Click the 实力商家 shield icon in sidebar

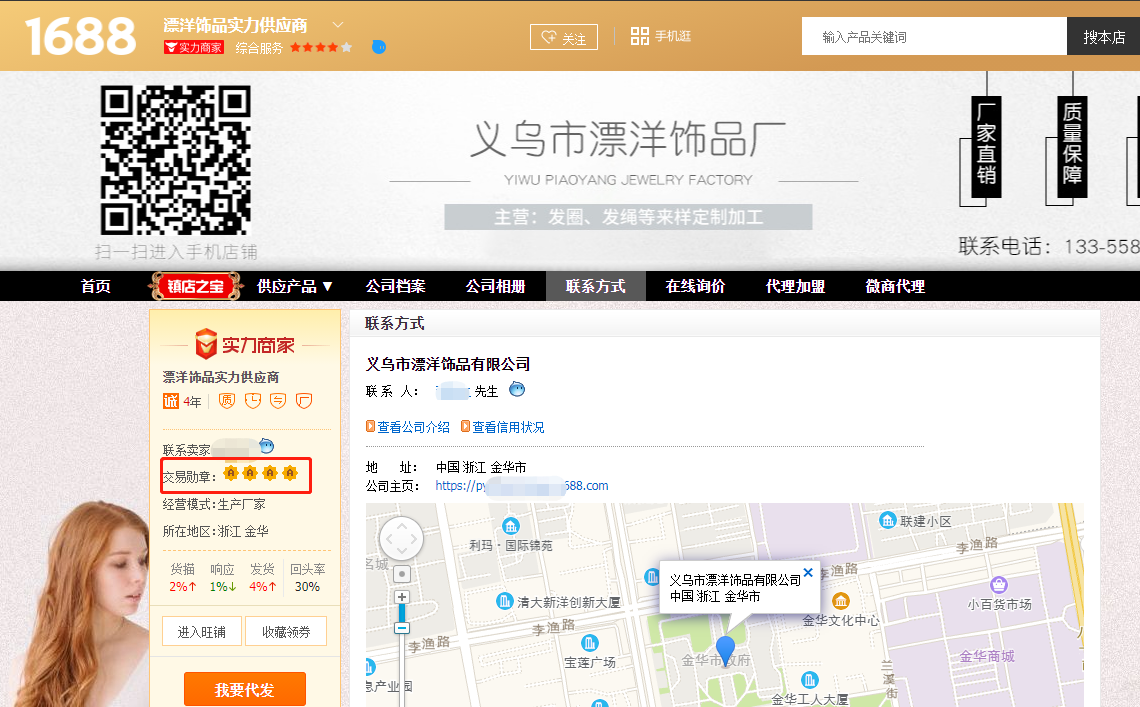(206, 343)
